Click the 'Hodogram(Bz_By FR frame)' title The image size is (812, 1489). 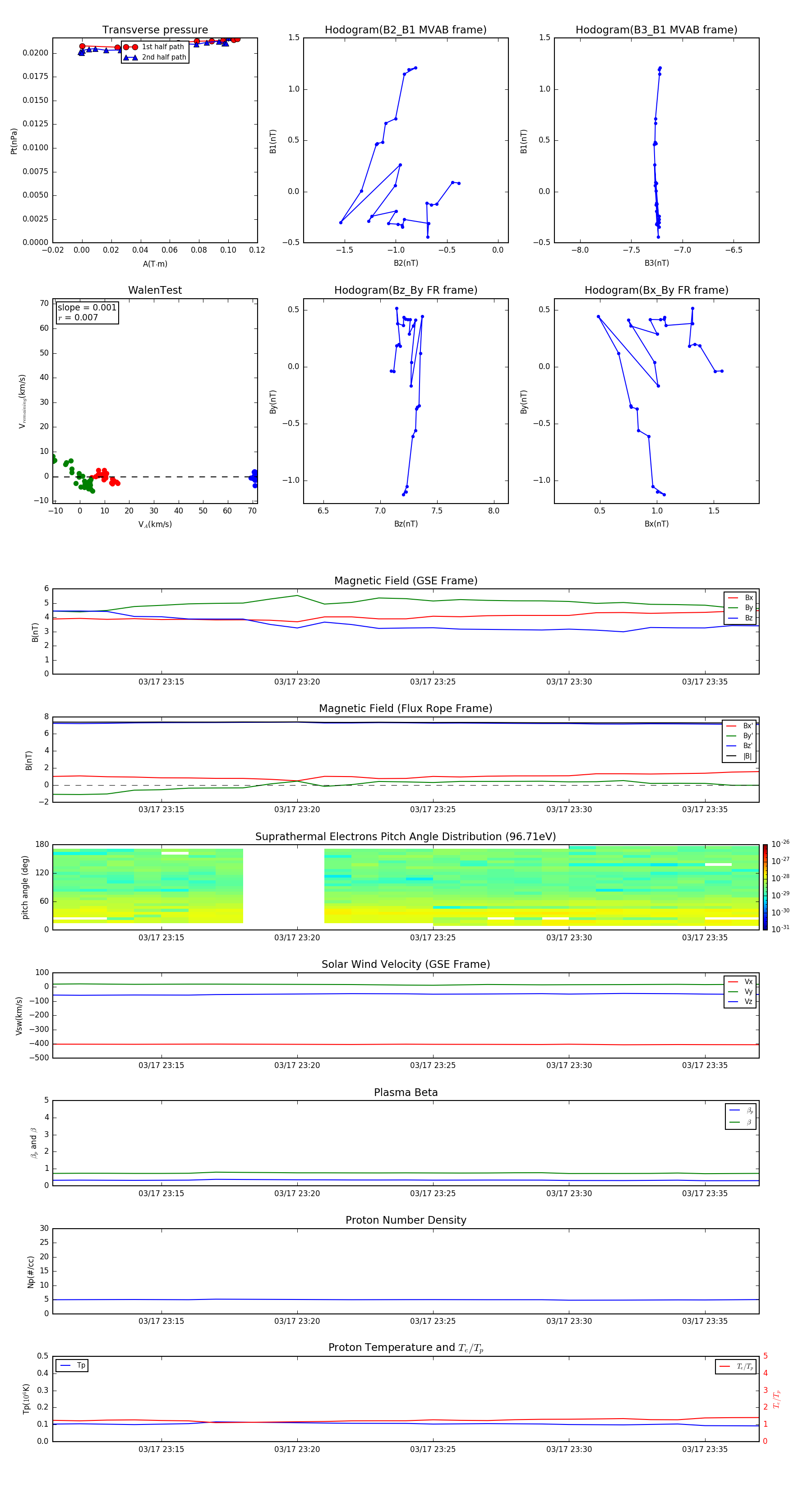pyautogui.click(x=406, y=290)
